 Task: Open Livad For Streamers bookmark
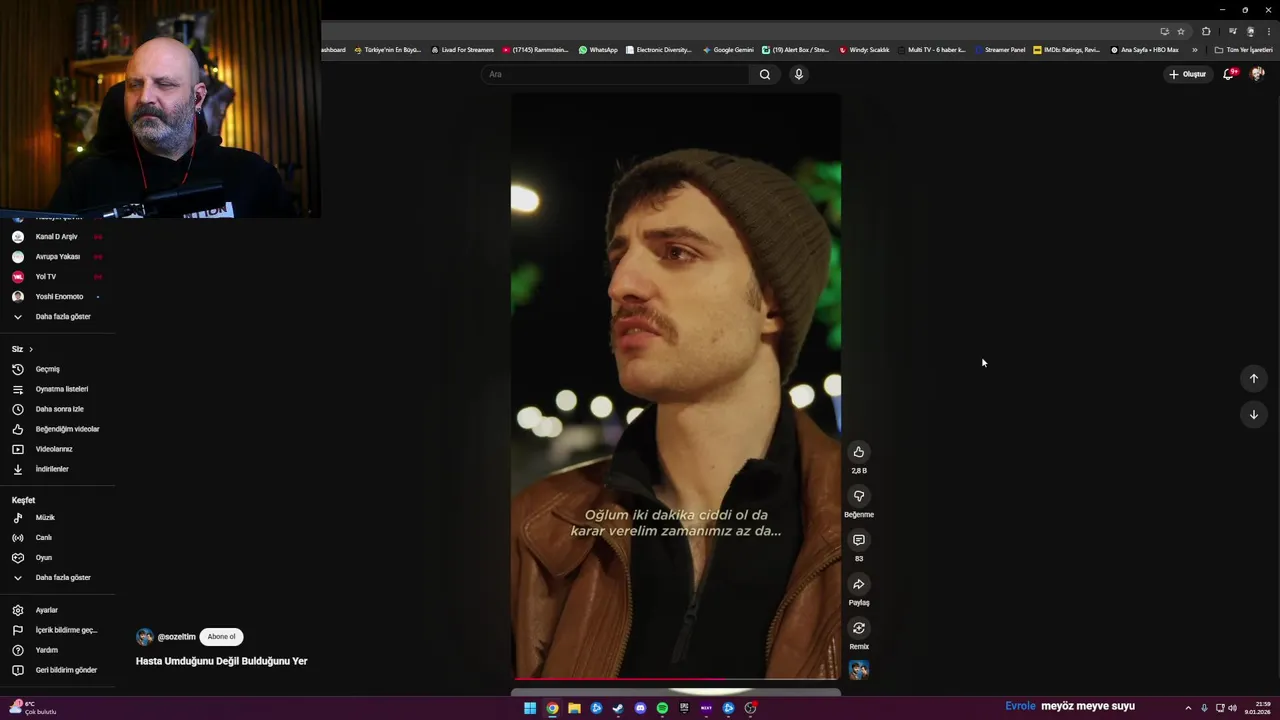point(462,50)
